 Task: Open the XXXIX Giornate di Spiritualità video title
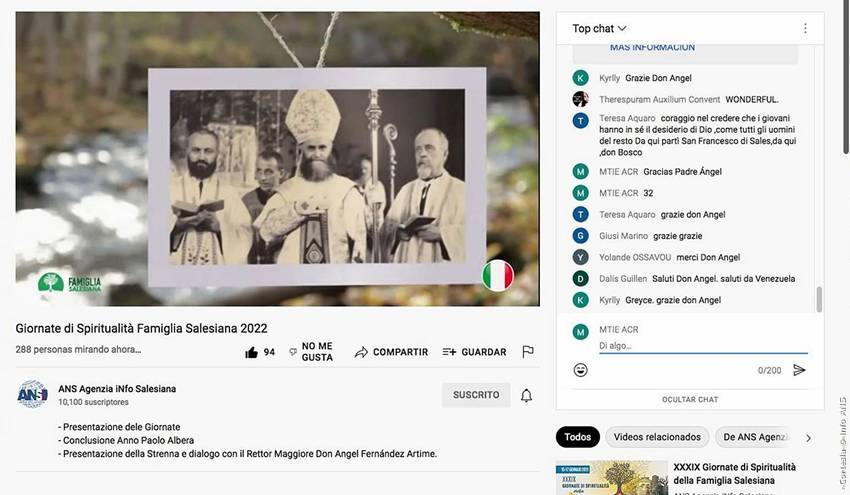(x=734, y=473)
